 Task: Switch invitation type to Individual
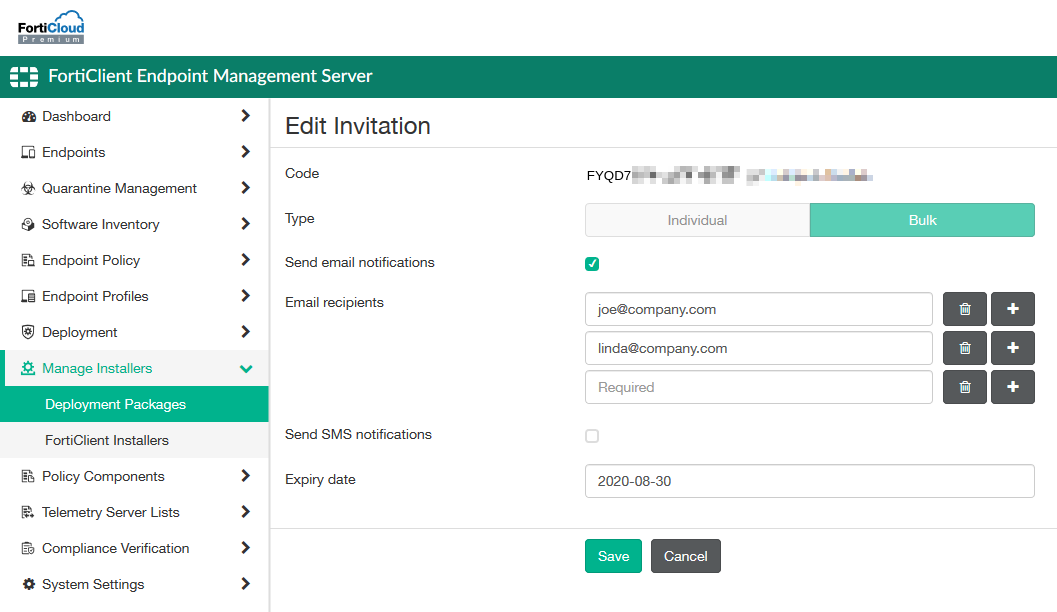point(697,219)
